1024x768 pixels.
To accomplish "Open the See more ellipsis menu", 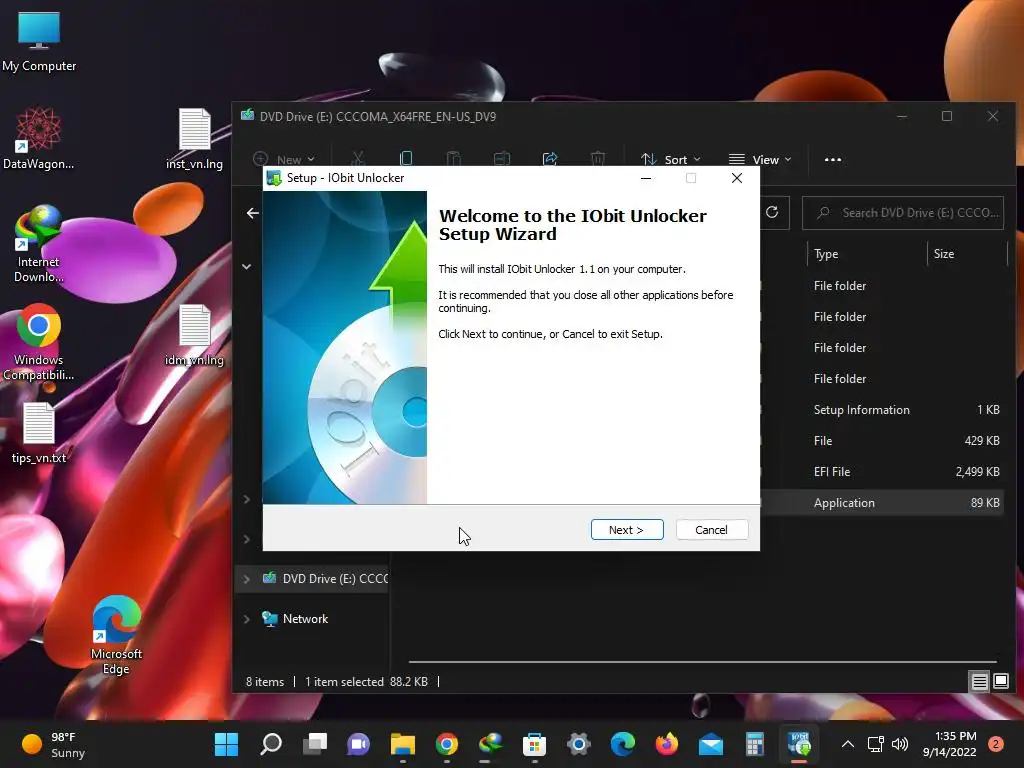I will [833, 159].
